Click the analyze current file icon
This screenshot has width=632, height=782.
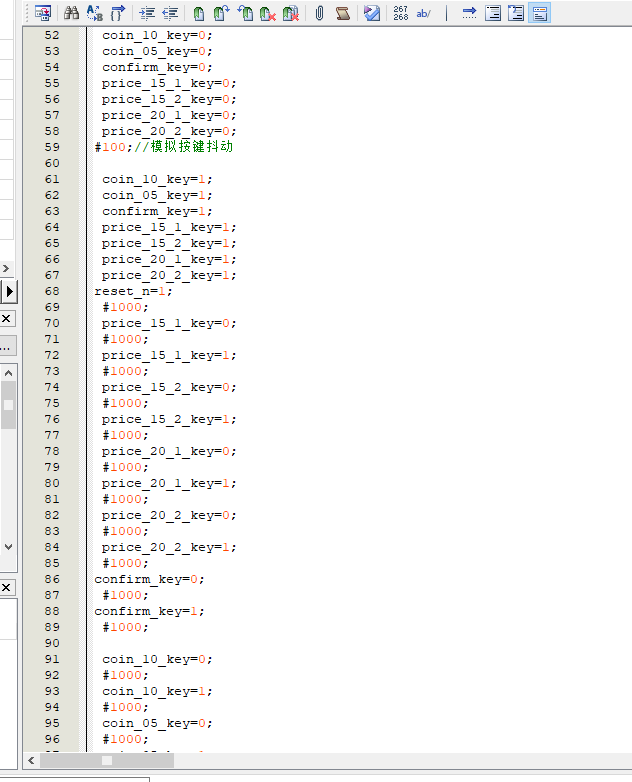[372, 13]
